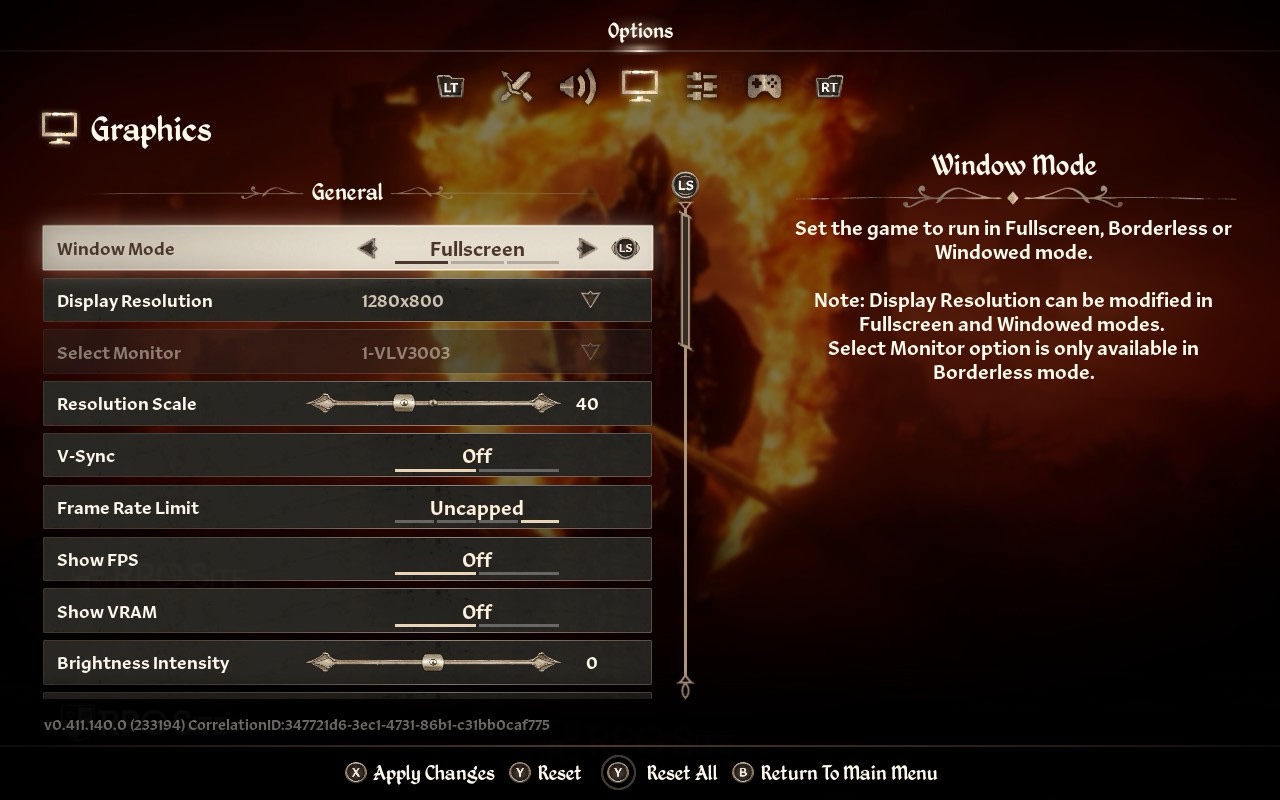This screenshot has width=1280, height=800.
Task: Click Return To Main Menu
Action: 836,773
